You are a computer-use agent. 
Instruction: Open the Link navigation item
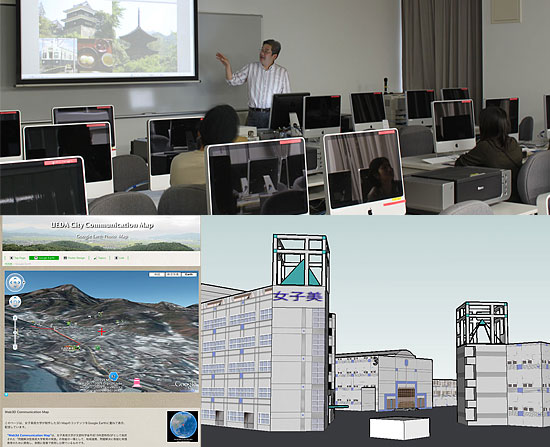(x=120, y=258)
